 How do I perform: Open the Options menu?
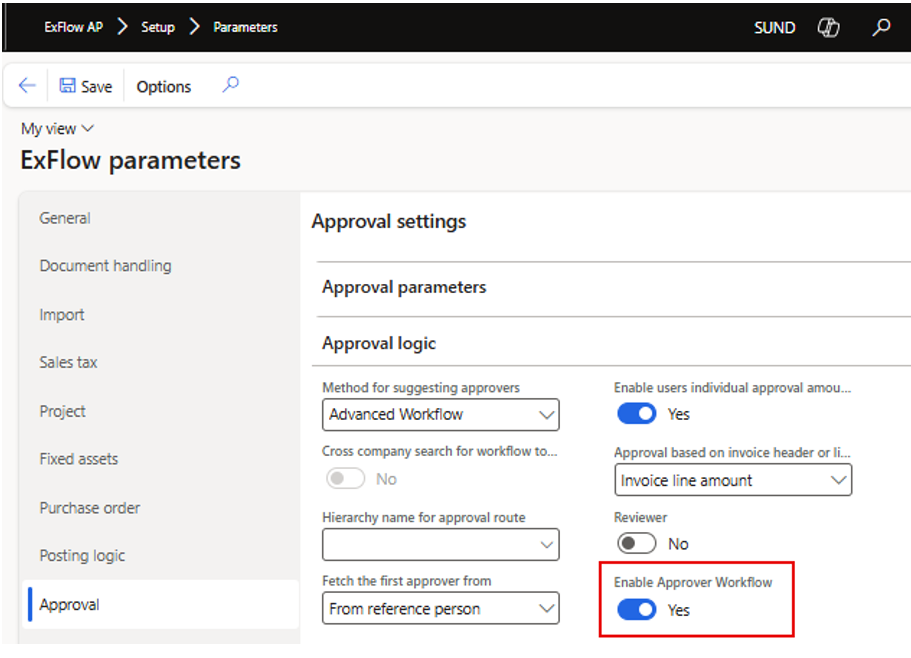pos(164,87)
